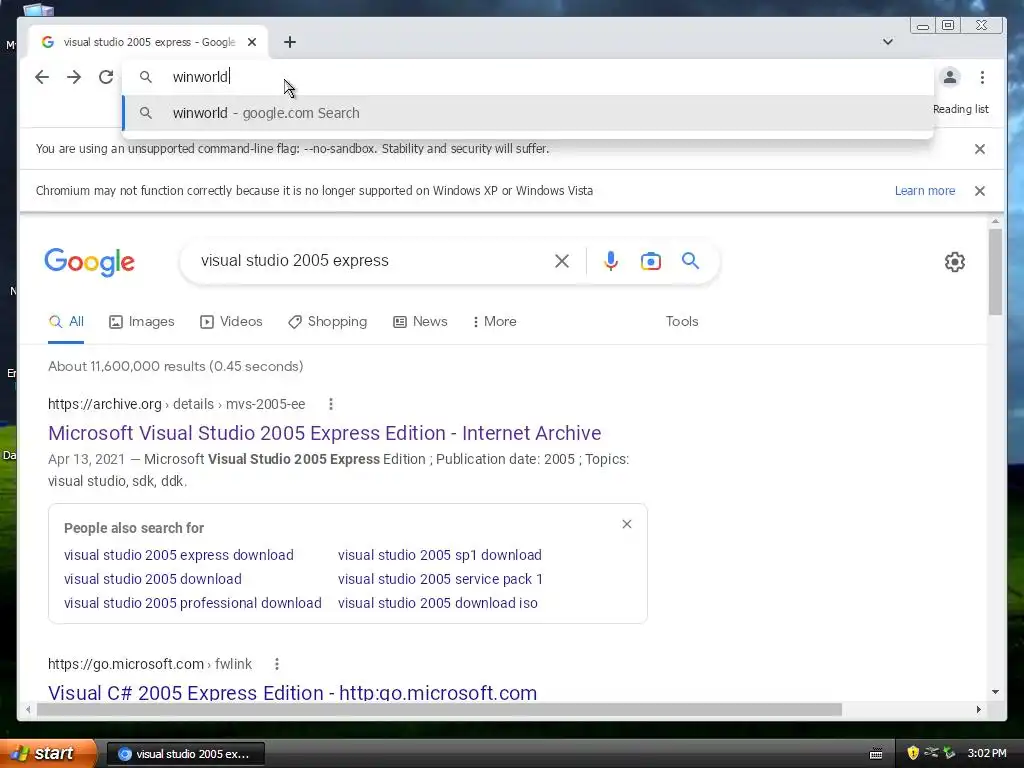
Task: Click the network connection tray icon
Action: pos(931,753)
